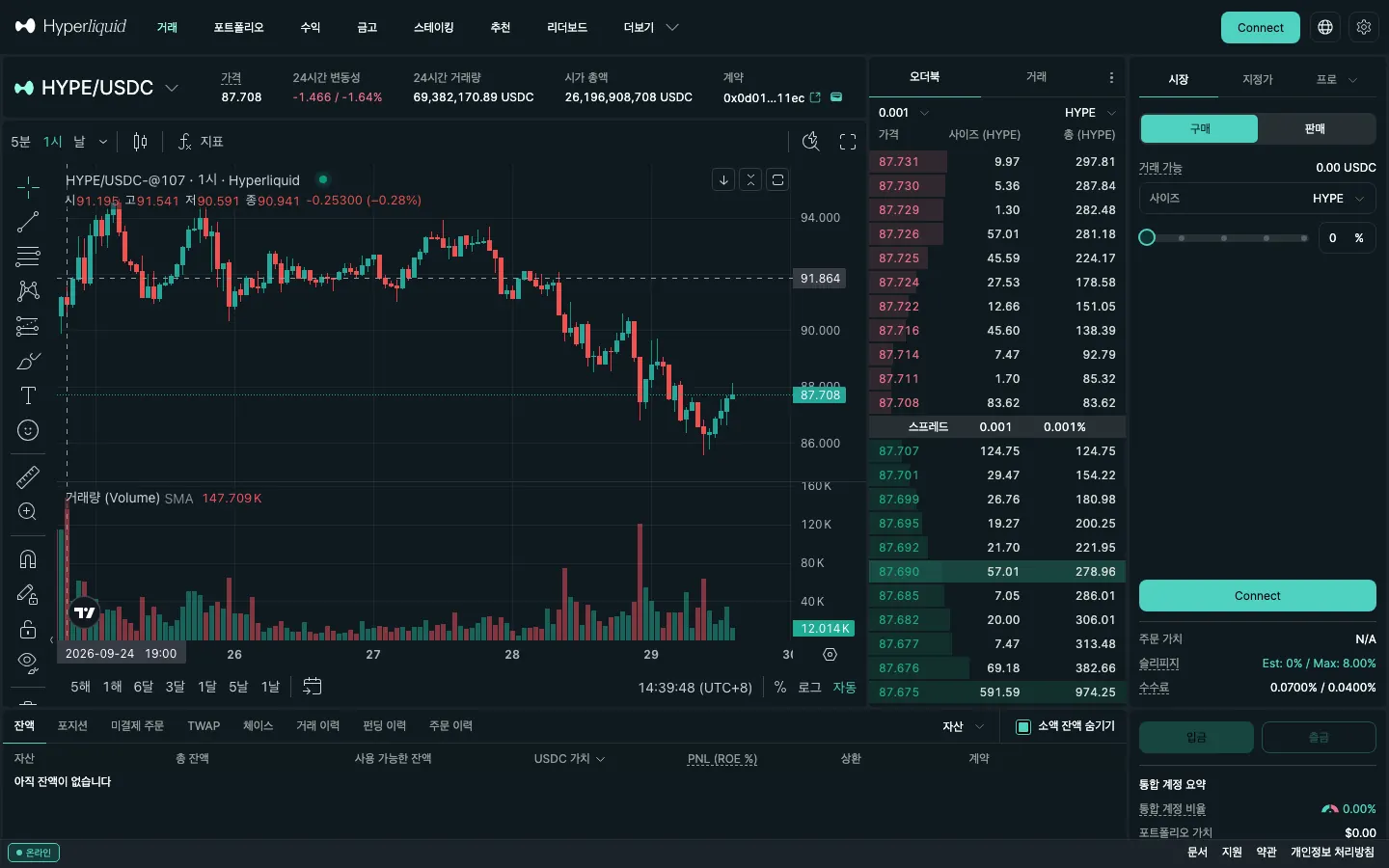Viewport: 1389px width, 868px height.
Task: Toggle 로그 logarithmic scale
Action: tap(809, 687)
